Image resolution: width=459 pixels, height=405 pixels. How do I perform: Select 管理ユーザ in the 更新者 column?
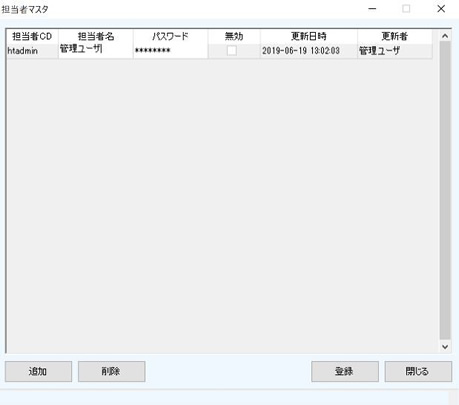[x=395, y=51]
